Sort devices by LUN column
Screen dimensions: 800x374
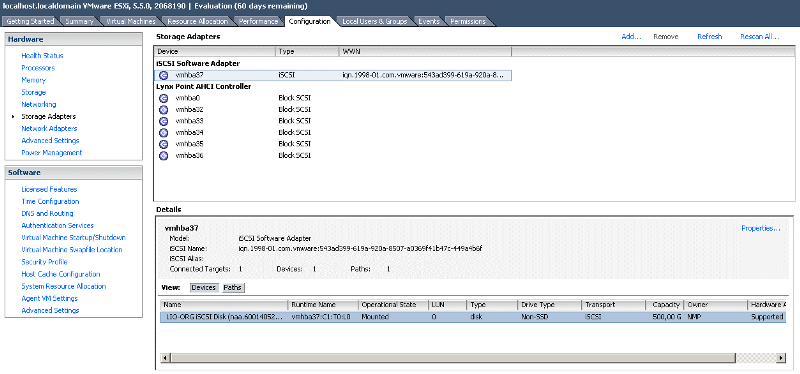point(447,305)
